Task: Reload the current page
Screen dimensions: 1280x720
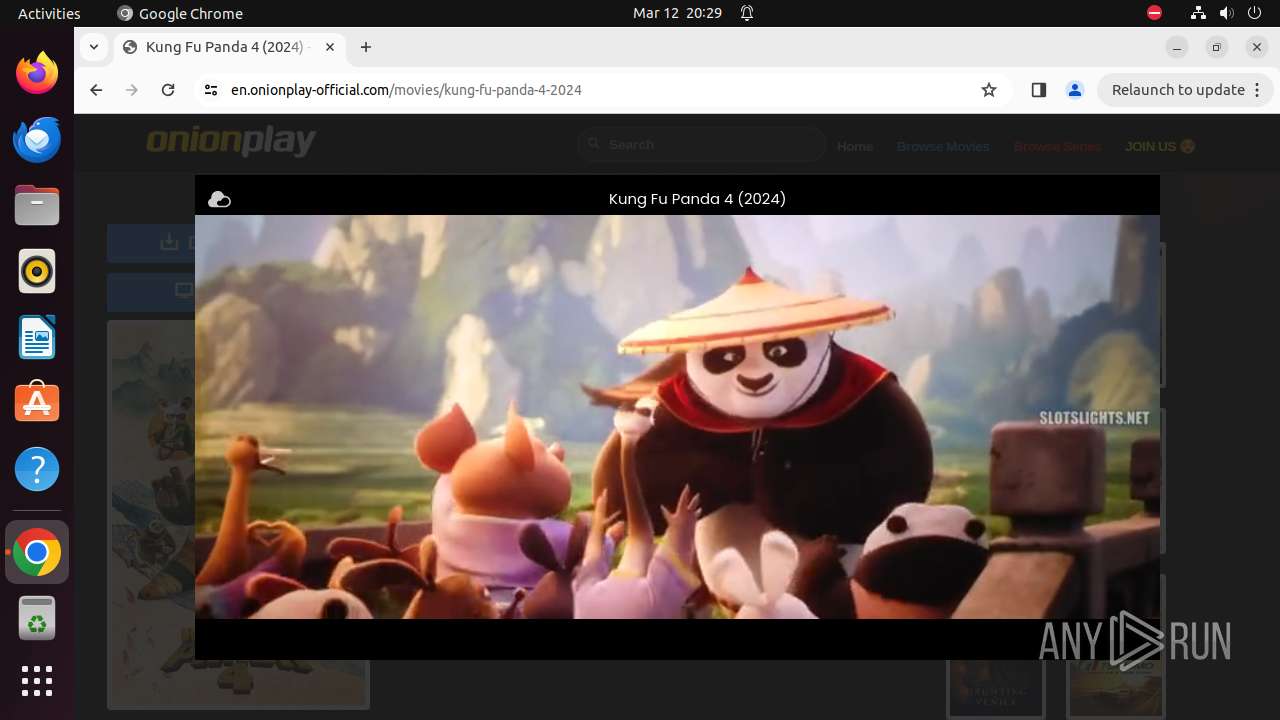Action: [x=168, y=90]
